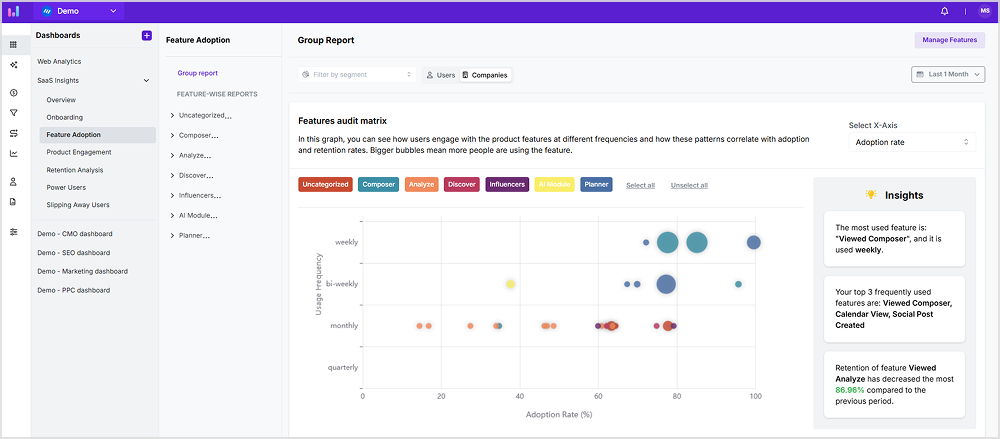Switch view to Users
The image size is (1000, 439).
coord(440,75)
